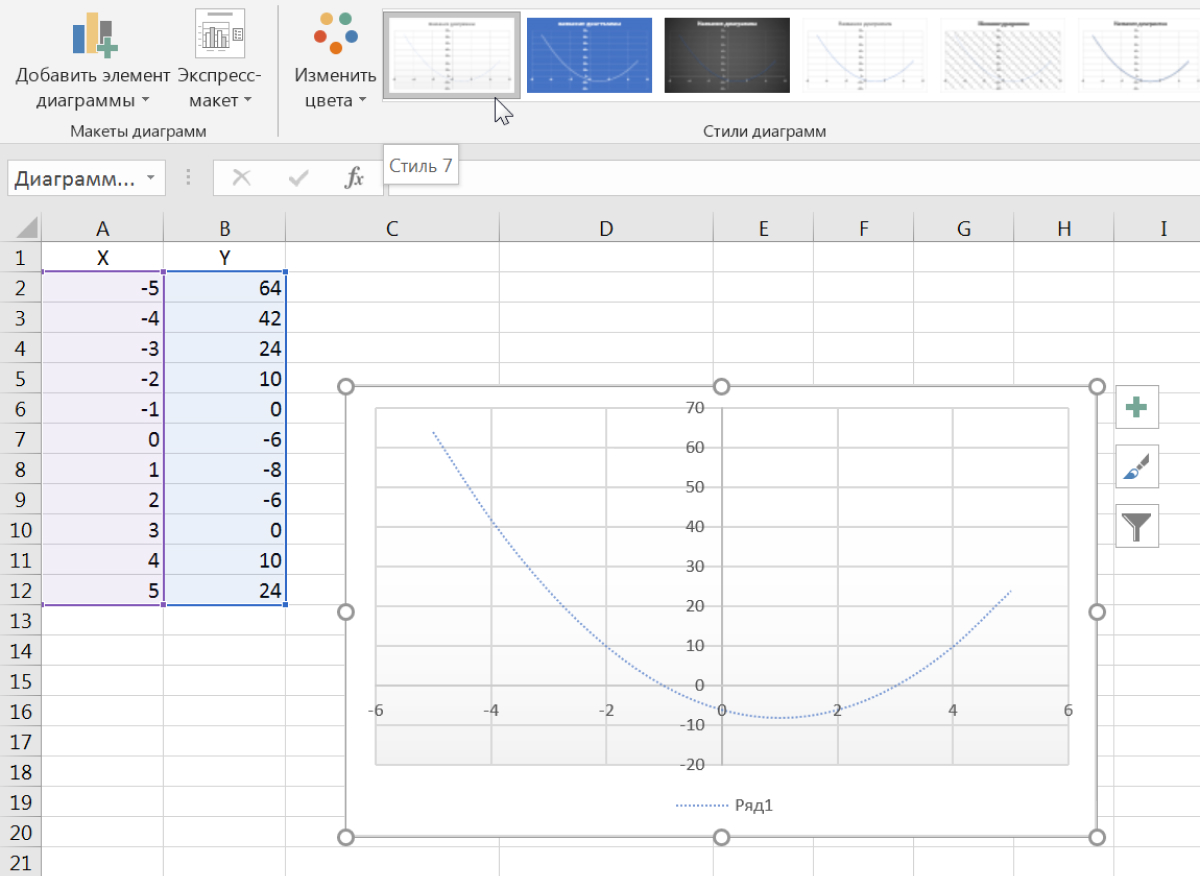Open the funnel Chart Filters button
This screenshot has width=1200, height=876.
click(1137, 526)
